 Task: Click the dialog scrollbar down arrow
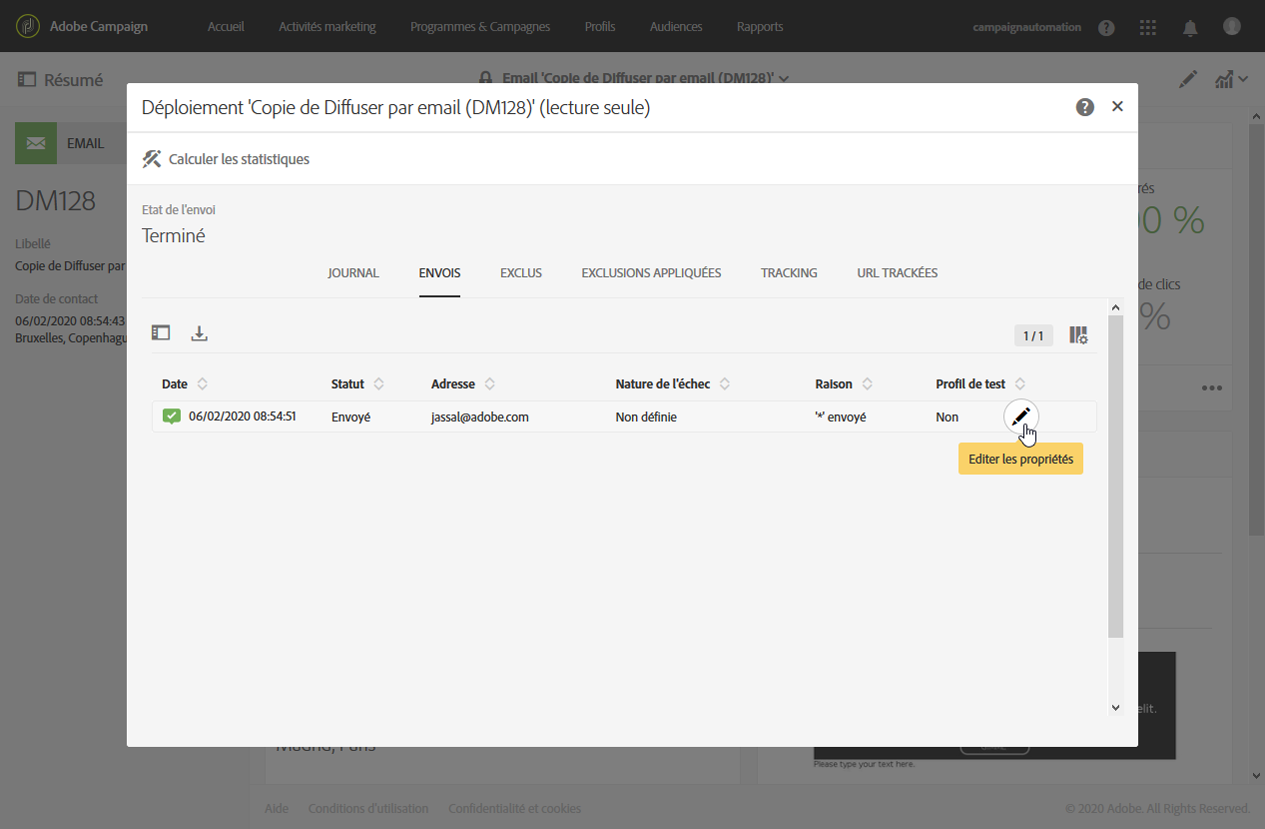click(1116, 707)
